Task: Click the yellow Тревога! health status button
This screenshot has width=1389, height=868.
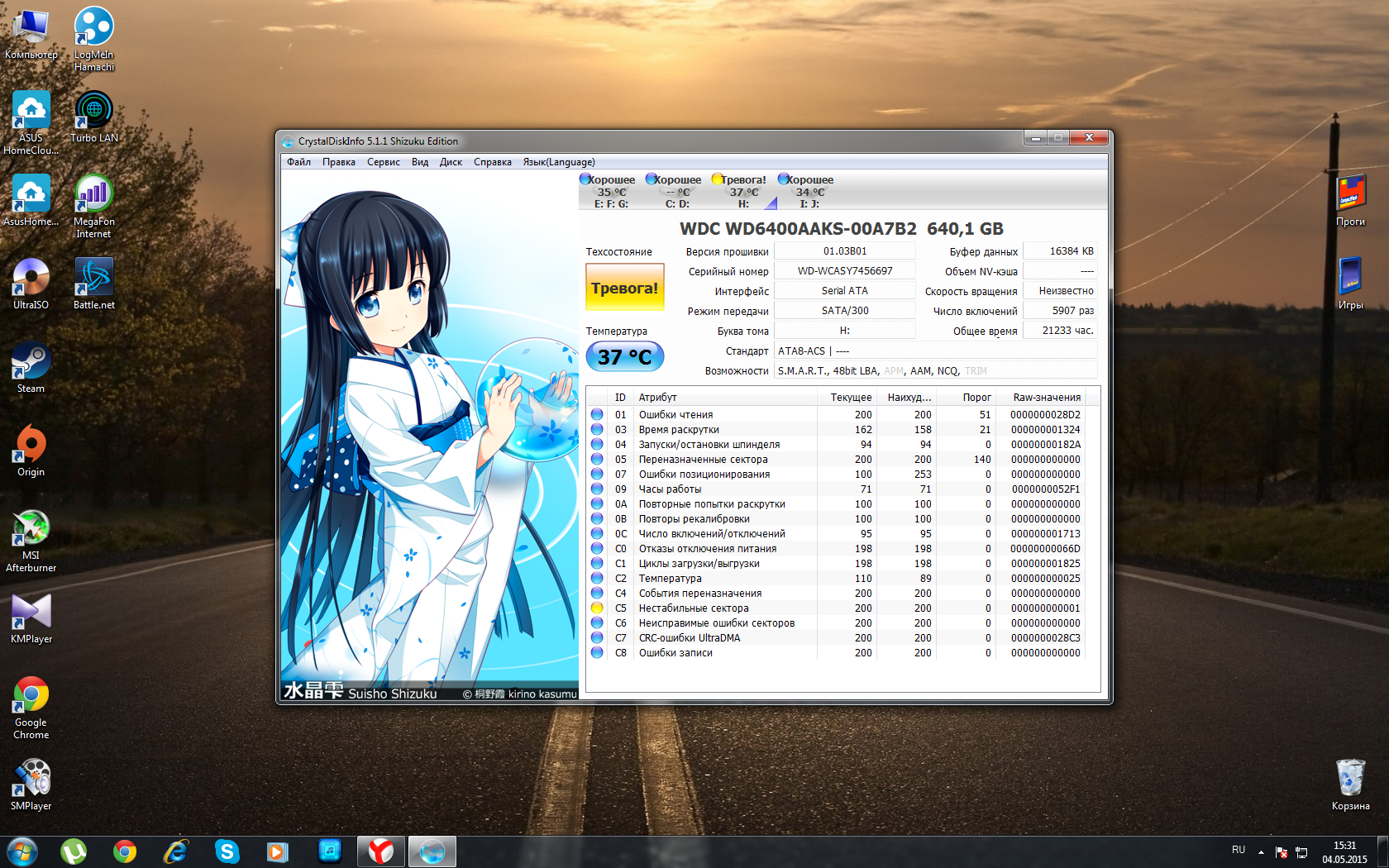Action: tap(625, 288)
